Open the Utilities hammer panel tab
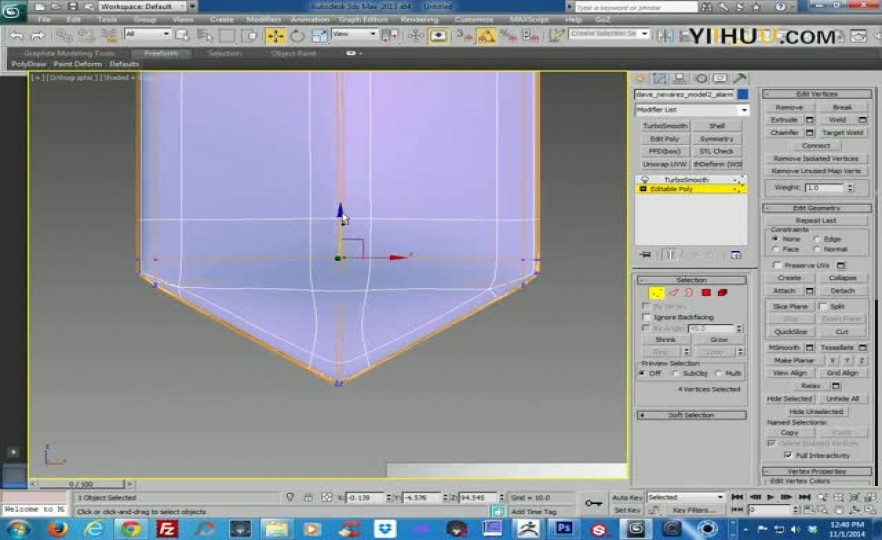This screenshot has height=540, width=882. 740,78
